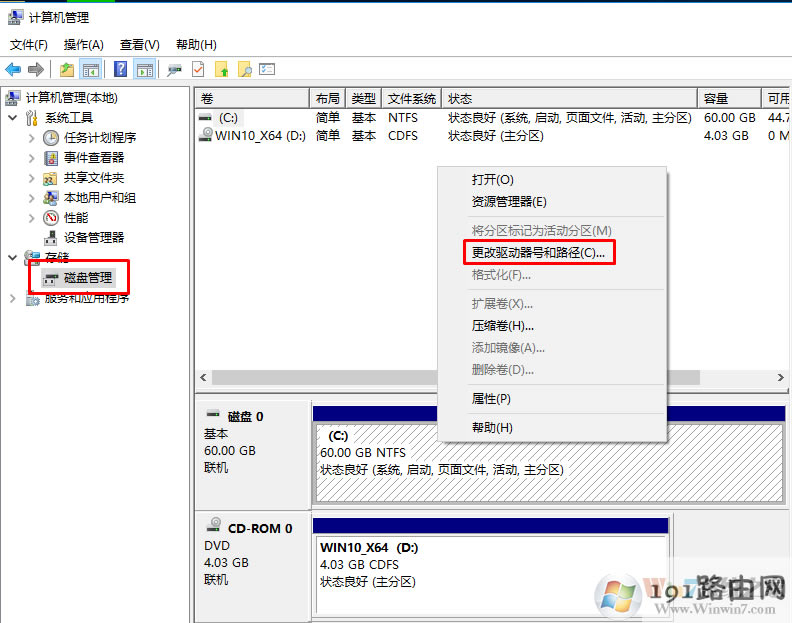Select the Event Viewer icon in tree
Viewport: 792px width, 623px height.
(x=51, y=158)
